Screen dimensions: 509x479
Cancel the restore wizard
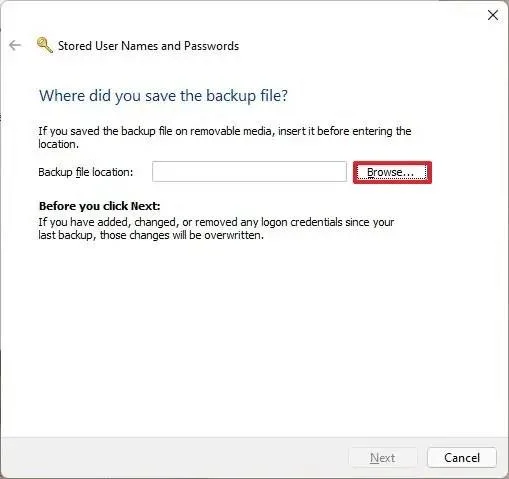[462, 458]
